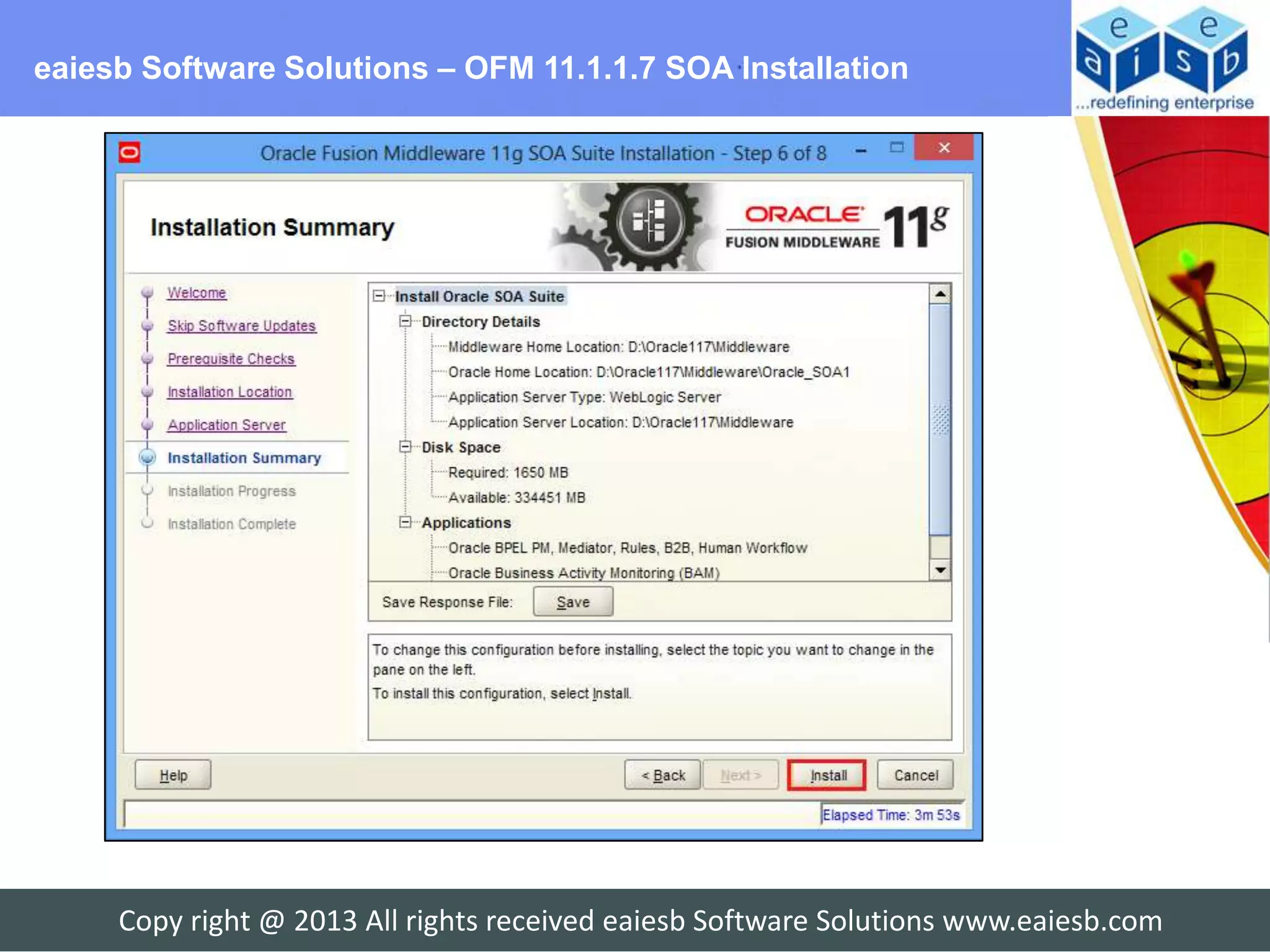Click the bottom status progress bar field
Viewport: 1270px width, 952px height.
472,814
